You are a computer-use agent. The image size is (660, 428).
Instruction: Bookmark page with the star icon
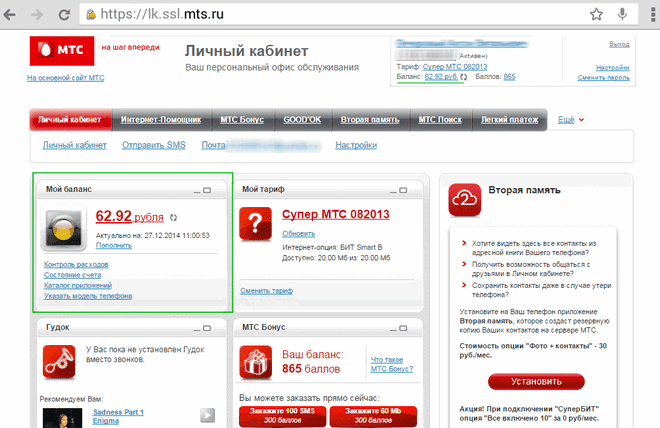click(x=596, y=14)
